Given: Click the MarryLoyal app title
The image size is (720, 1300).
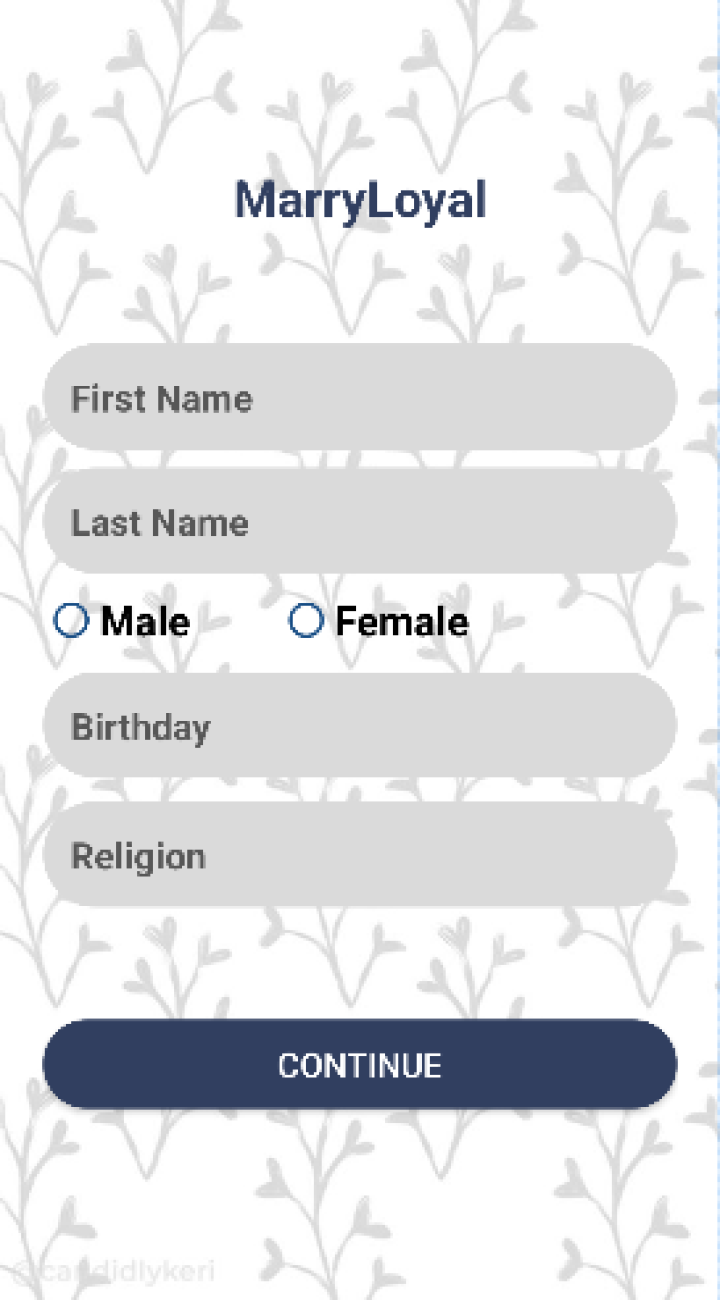Looking at the screenshot, I should (360, 199).
